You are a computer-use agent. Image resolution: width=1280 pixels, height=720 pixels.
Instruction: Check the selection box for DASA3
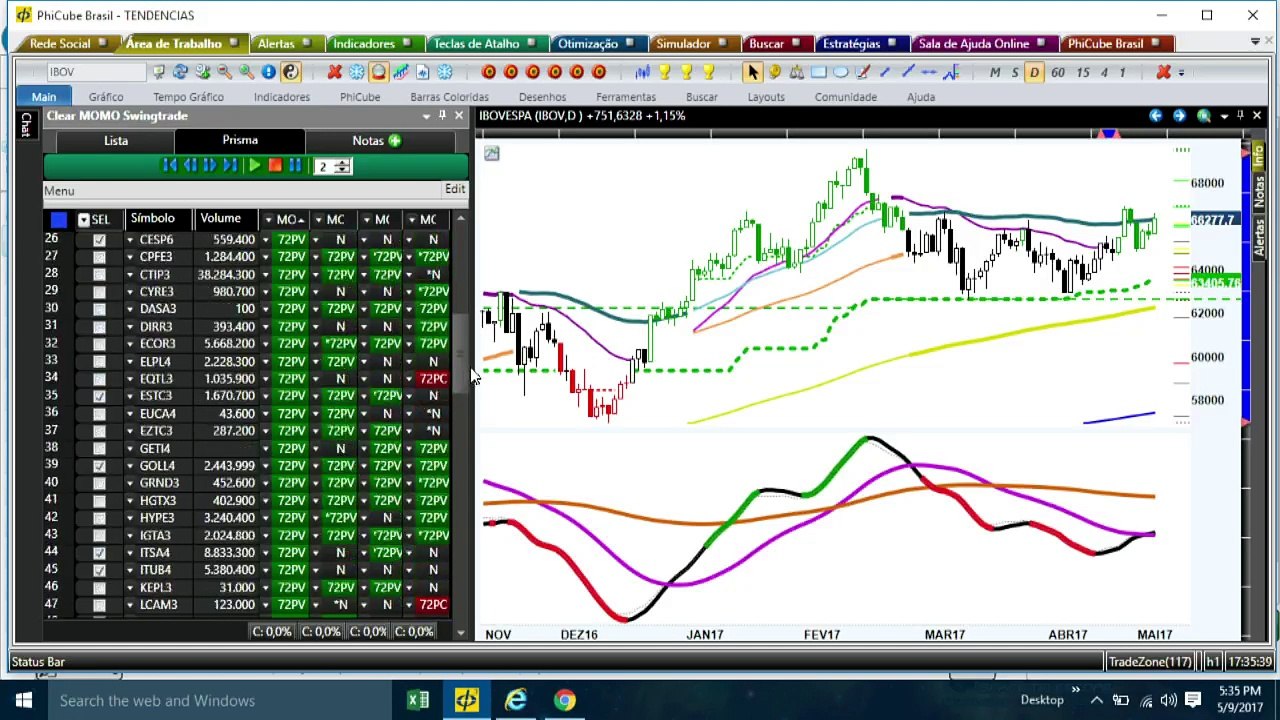coord(99,309)
